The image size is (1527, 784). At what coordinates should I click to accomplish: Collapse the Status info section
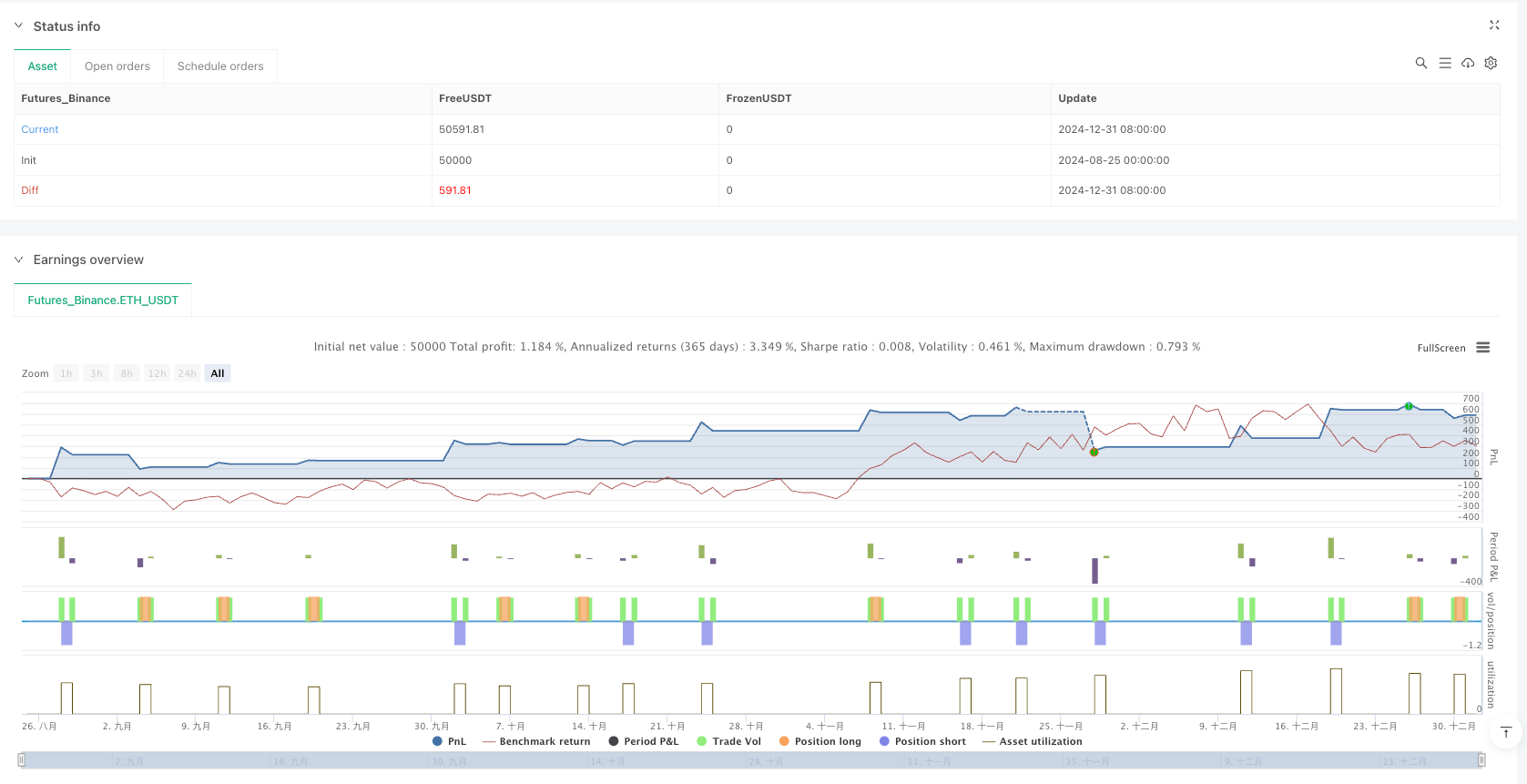point(18,26)
